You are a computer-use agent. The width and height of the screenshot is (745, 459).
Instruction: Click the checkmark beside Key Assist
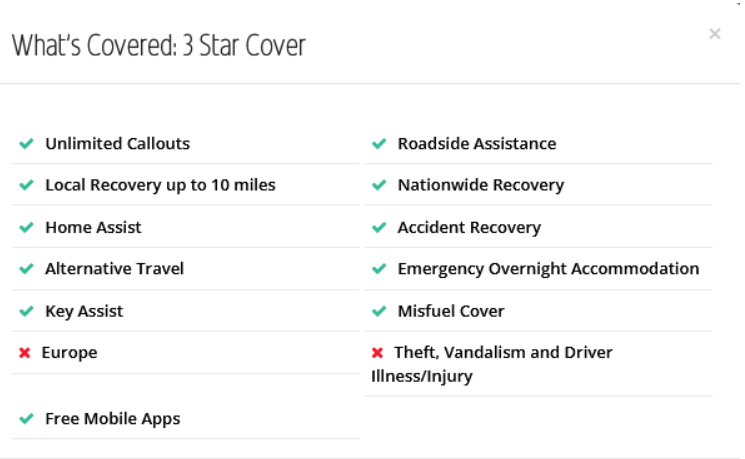point(26,311)
